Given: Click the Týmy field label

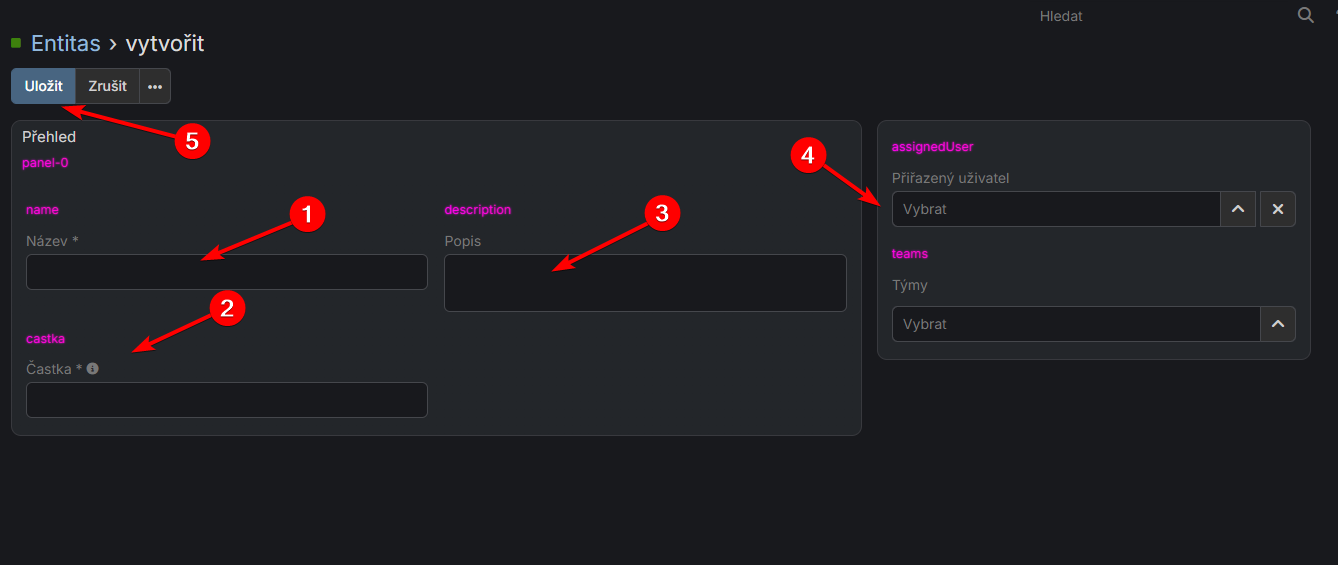Looking at the screenshot, I should click(x=910, y=285).
